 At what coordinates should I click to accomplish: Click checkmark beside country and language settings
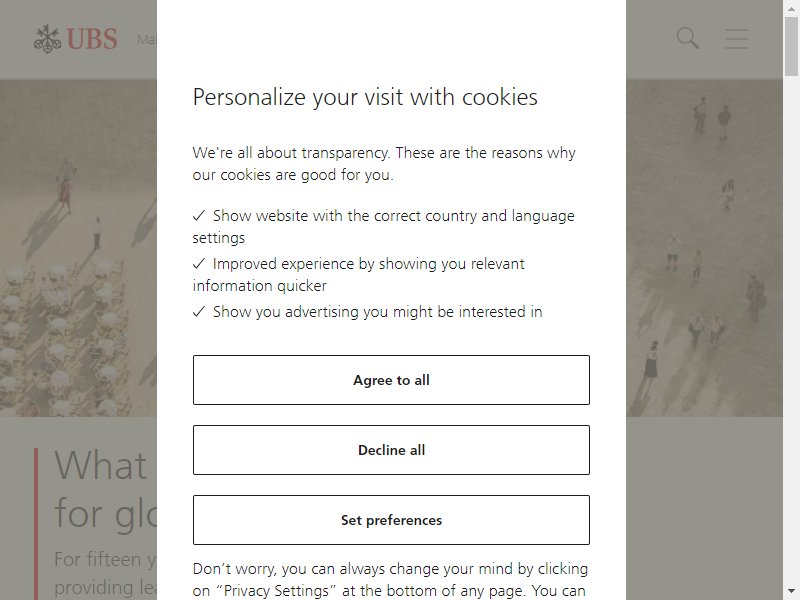[199, 216]
